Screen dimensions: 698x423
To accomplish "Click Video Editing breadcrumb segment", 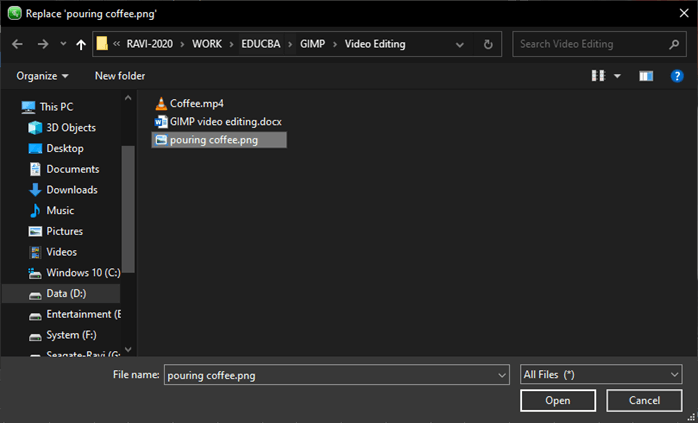I will tap(375, 44).
